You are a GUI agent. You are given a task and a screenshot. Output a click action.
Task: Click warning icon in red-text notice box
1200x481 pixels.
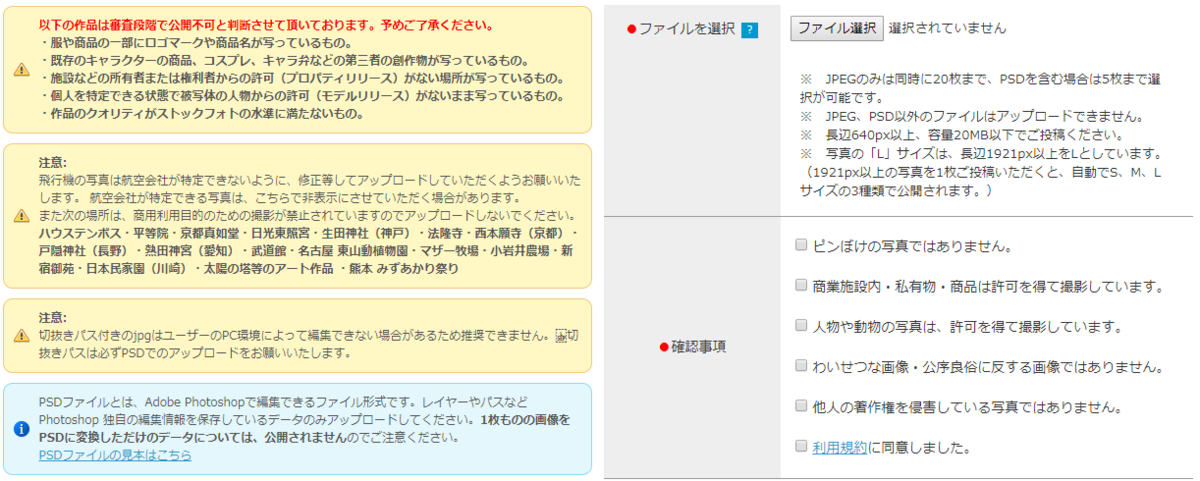click(x=21, y=70)
